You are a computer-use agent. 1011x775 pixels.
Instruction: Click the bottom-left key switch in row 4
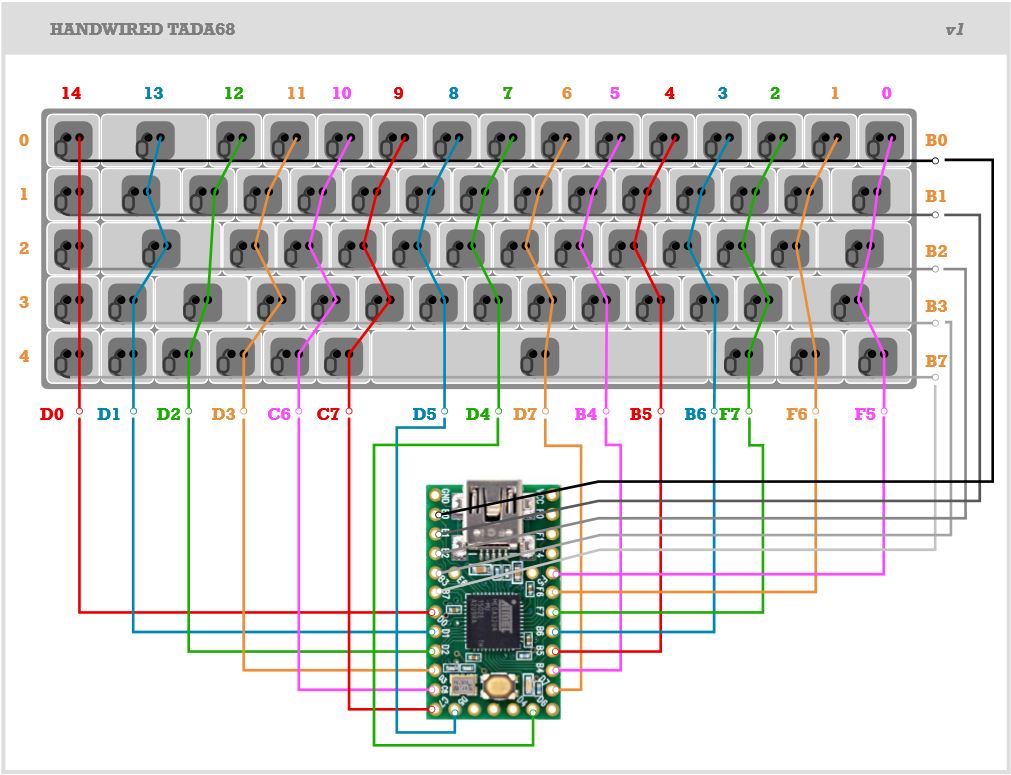[72, 356]
